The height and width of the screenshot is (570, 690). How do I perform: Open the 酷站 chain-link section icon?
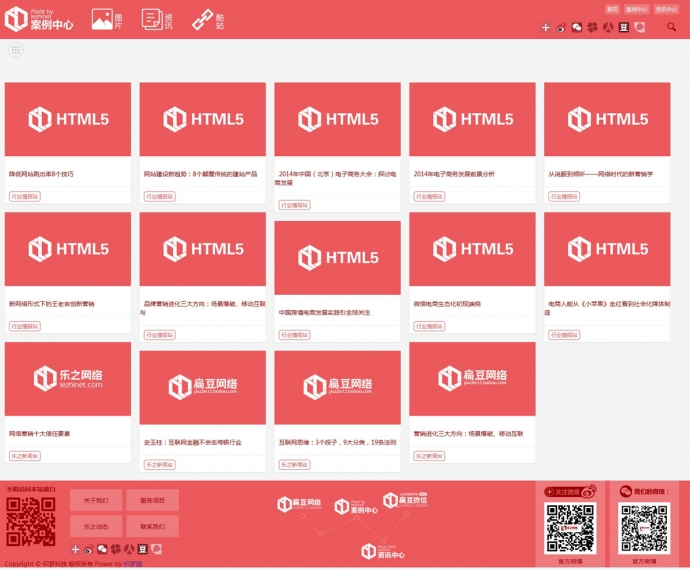pyautogui.click(x=208, y=20)
